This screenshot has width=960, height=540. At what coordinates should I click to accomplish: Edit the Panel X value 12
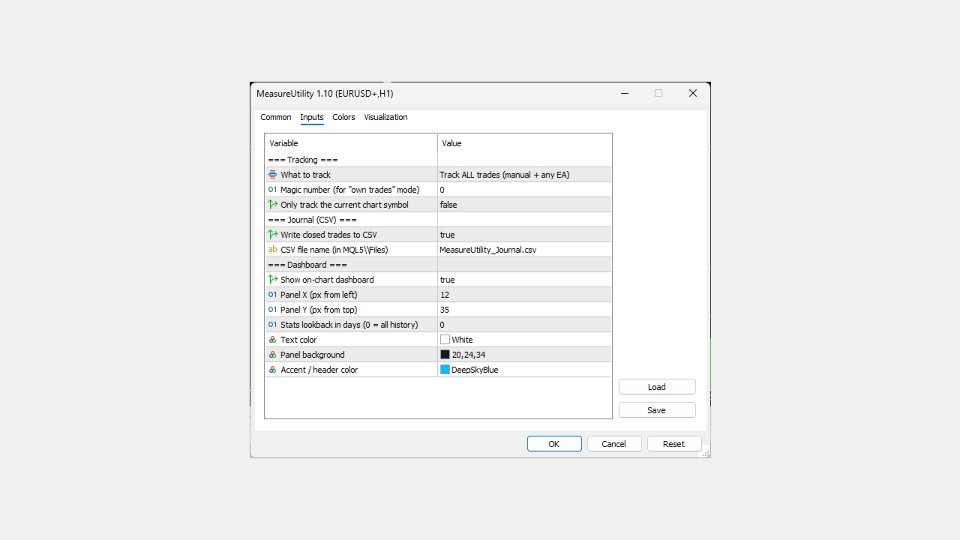click(x=524, y=294)
